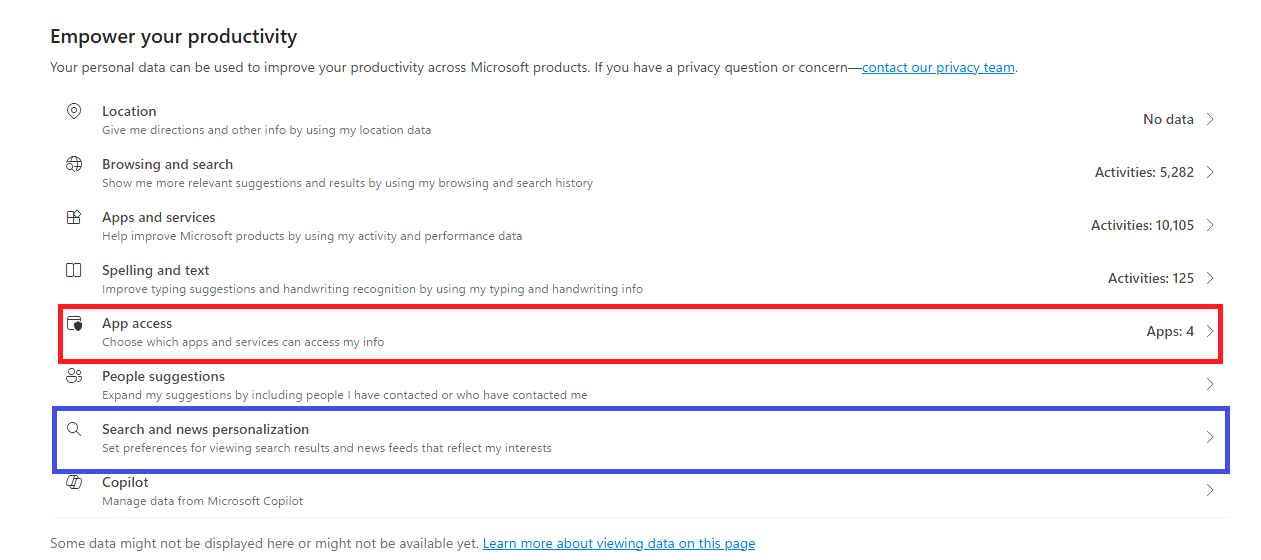The image size is (1261, 560).
Task: Click the People suggestions icon
Action: pos(74,376)
